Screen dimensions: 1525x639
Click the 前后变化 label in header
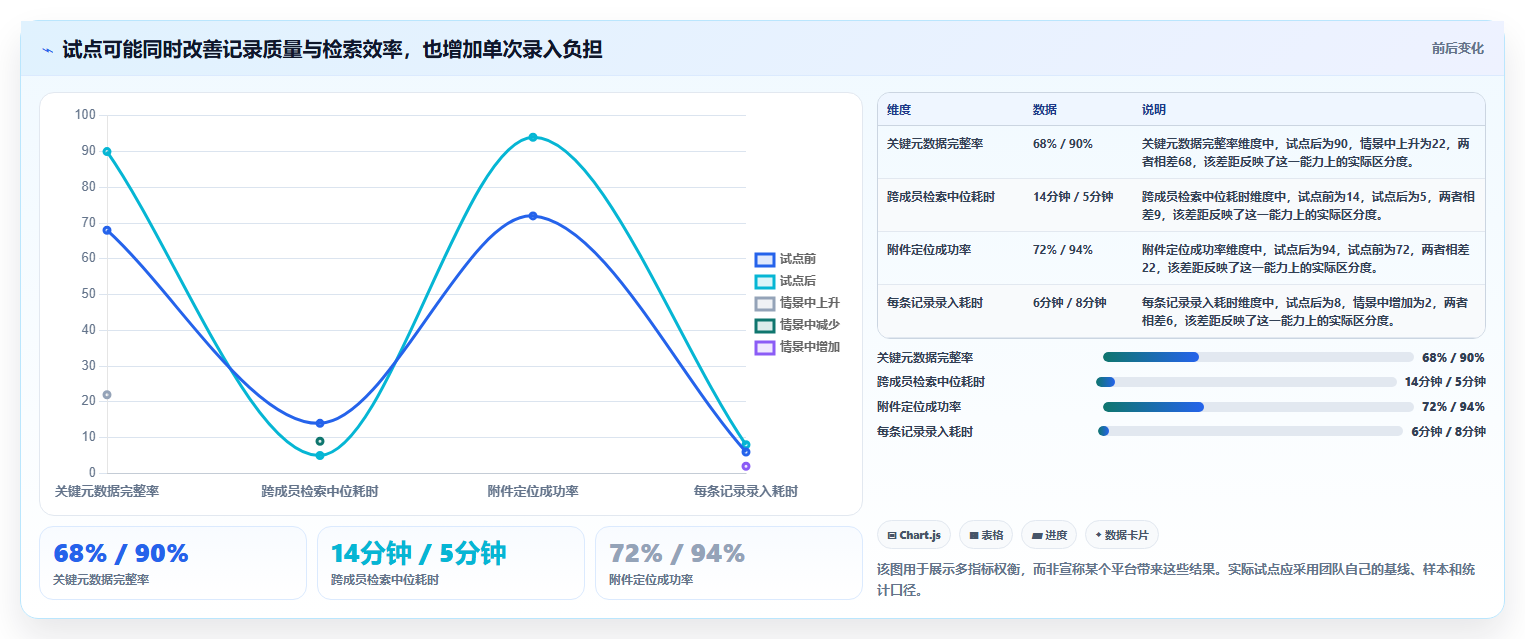[x=1457, y=48]
